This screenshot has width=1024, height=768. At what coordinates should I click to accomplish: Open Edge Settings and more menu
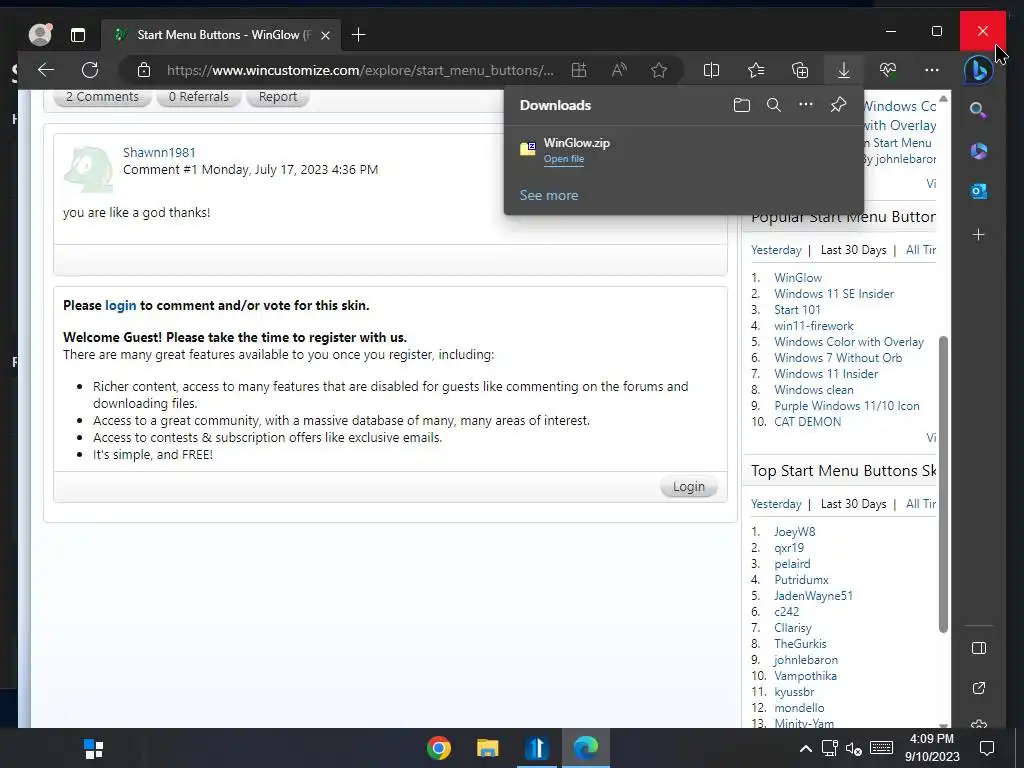tap(932, 70)
